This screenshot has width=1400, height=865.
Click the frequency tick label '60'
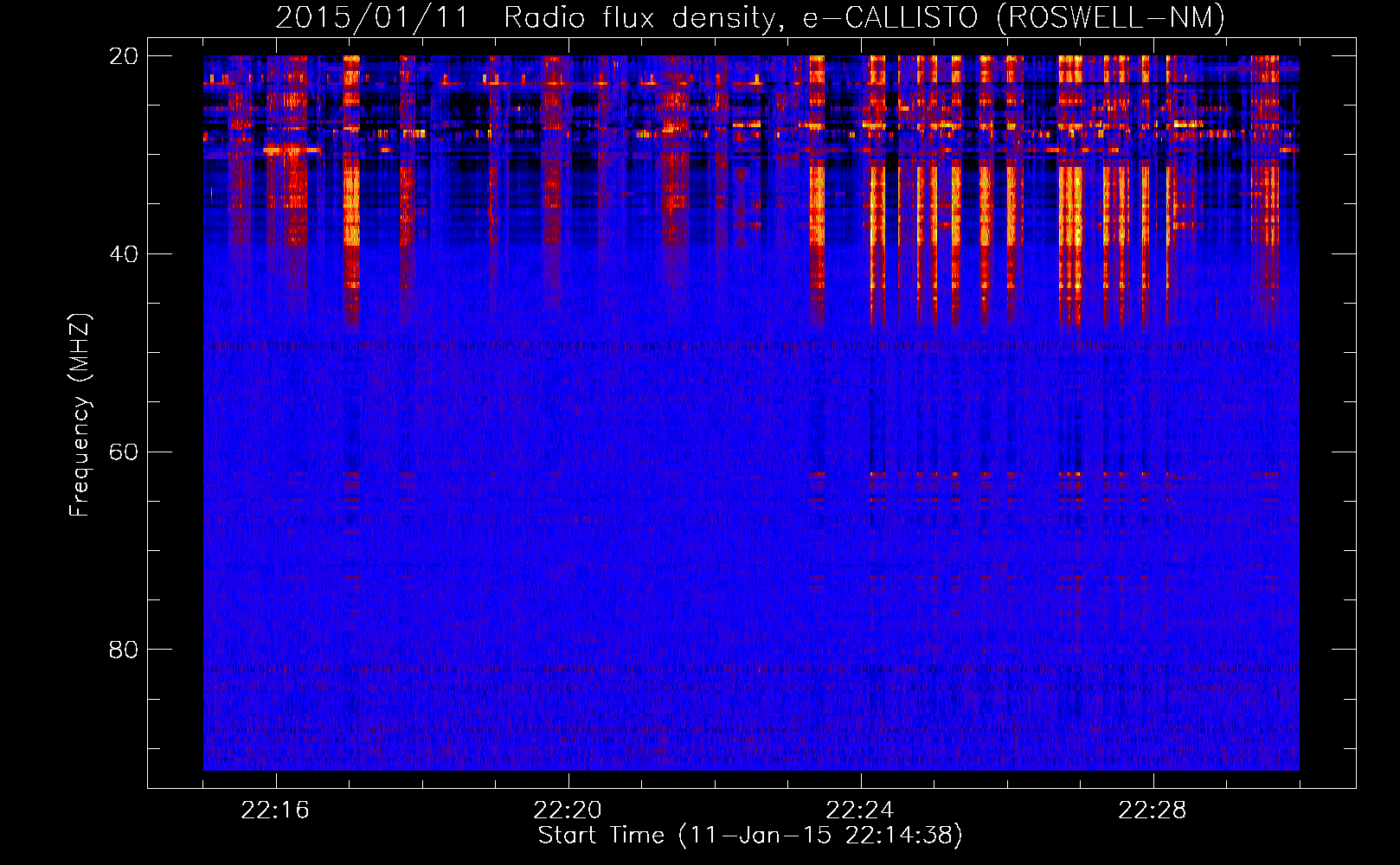click(x=124, y=452)
